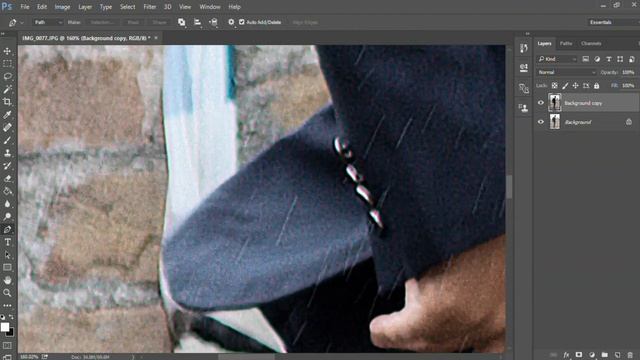Screen dimensions: 640x360
Task: Select the Hand tool
Action: coord(7,280)
